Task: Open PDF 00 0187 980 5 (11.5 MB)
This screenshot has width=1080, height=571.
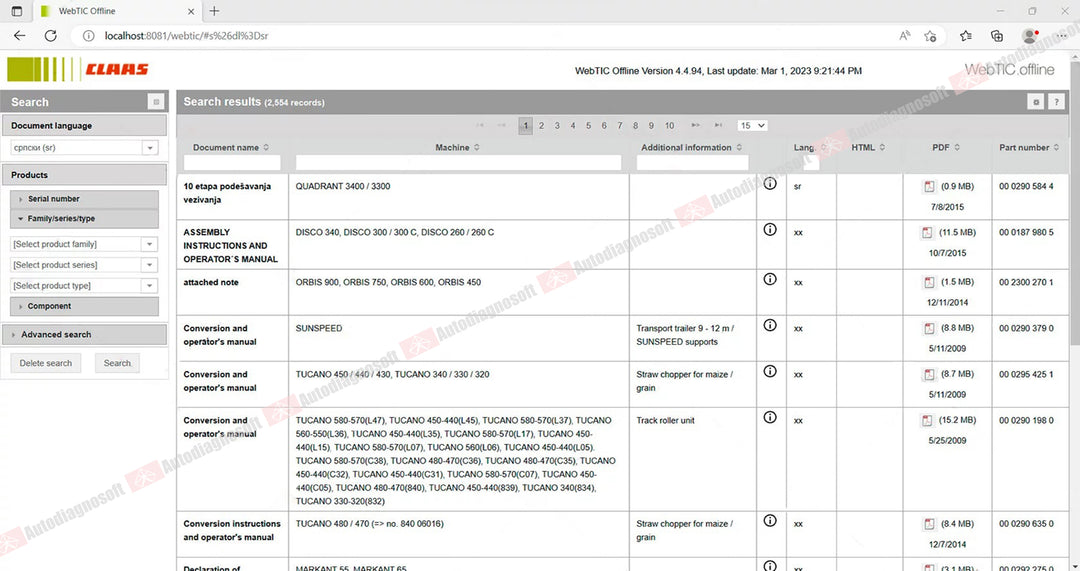Action: [x=927, y=233]
